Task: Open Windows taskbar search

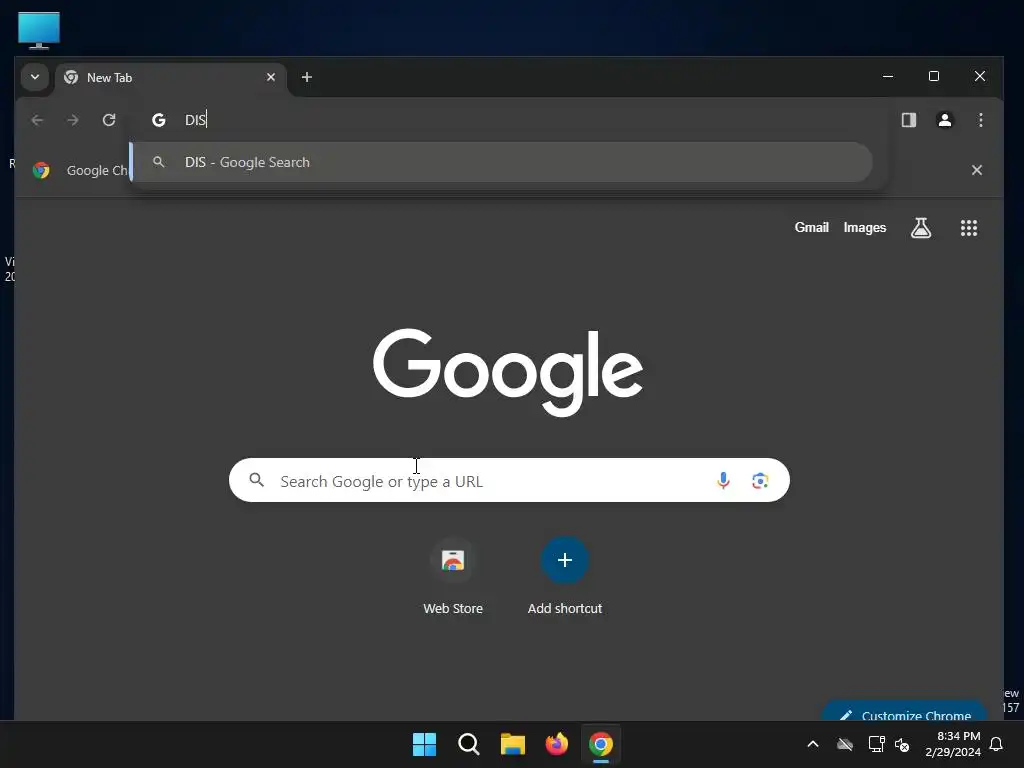Action: point(468,744)
